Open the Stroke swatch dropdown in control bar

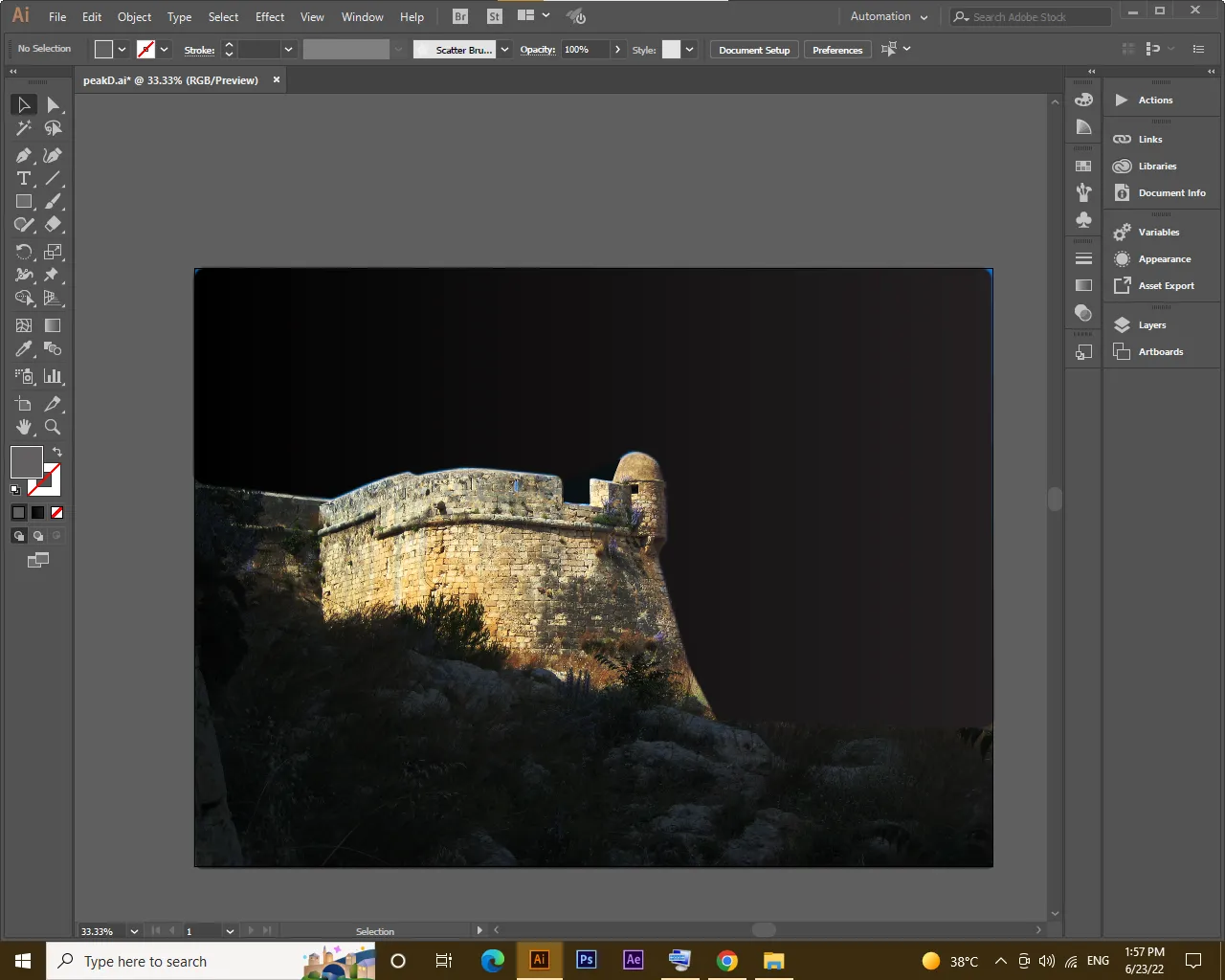165,50
